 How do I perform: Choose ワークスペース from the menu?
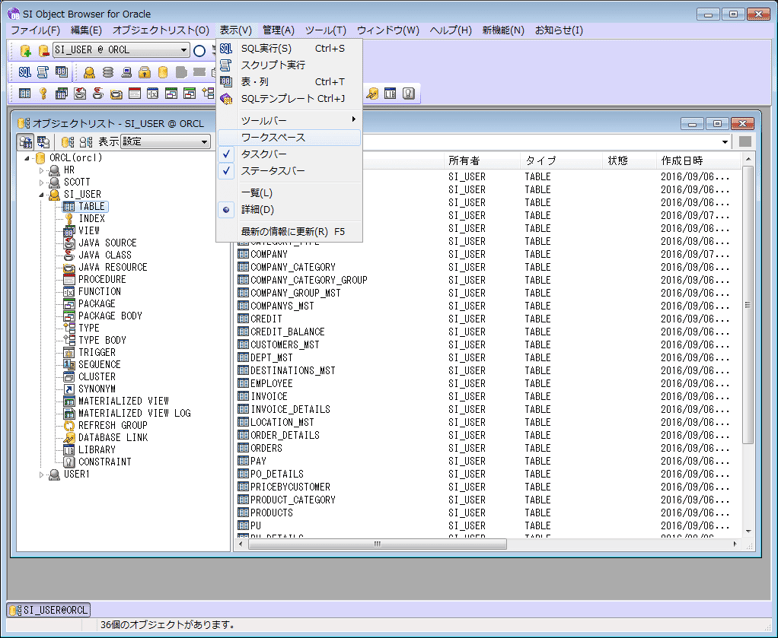tap(273, 137)
